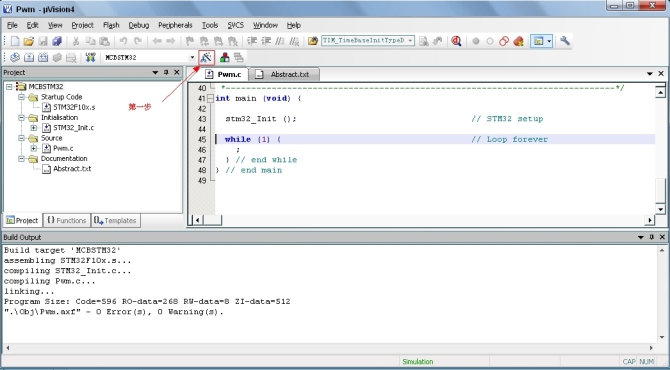Open Target Options with the magic wand icon
The image size is (670, 370).
click(206, 57)
